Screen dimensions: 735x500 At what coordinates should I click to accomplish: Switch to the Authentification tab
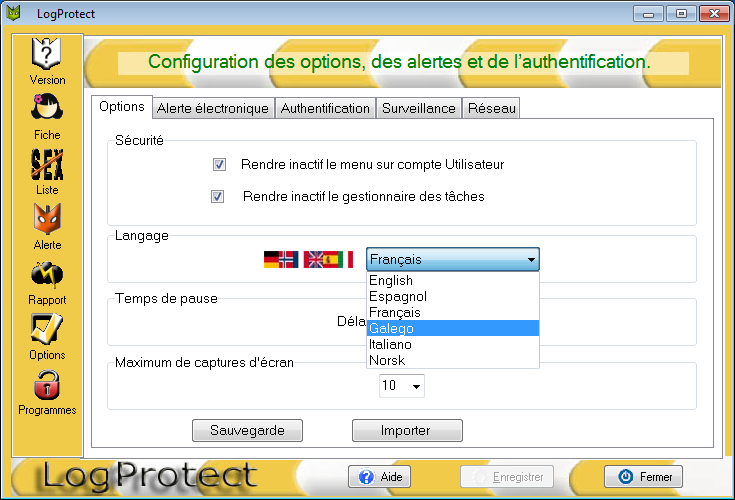[x=325, y=108]
